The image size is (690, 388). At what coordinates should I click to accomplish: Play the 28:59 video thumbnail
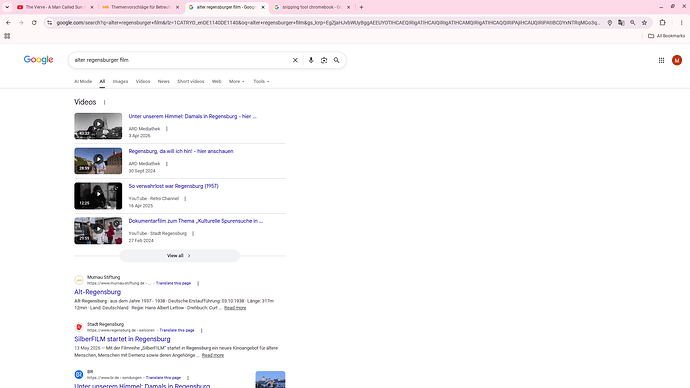click(x=98, y=161)
